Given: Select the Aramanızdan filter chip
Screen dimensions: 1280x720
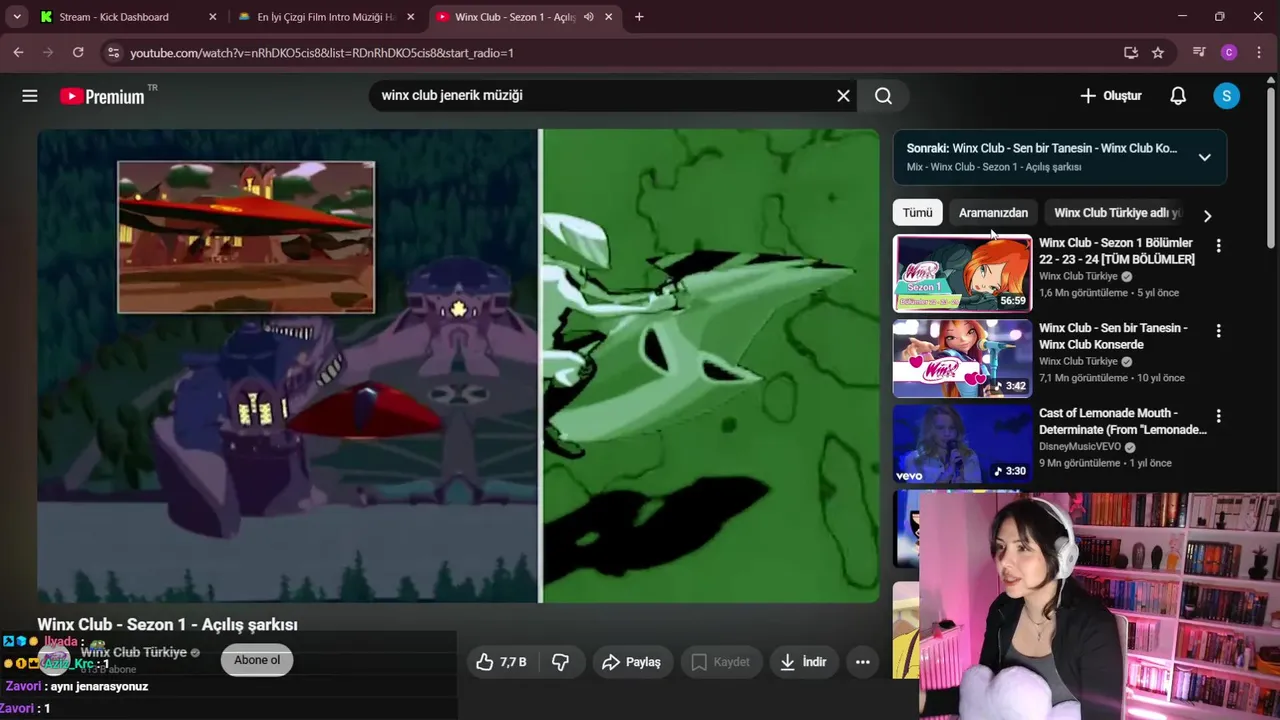Looking at the screenshot, I should [993, 213].
